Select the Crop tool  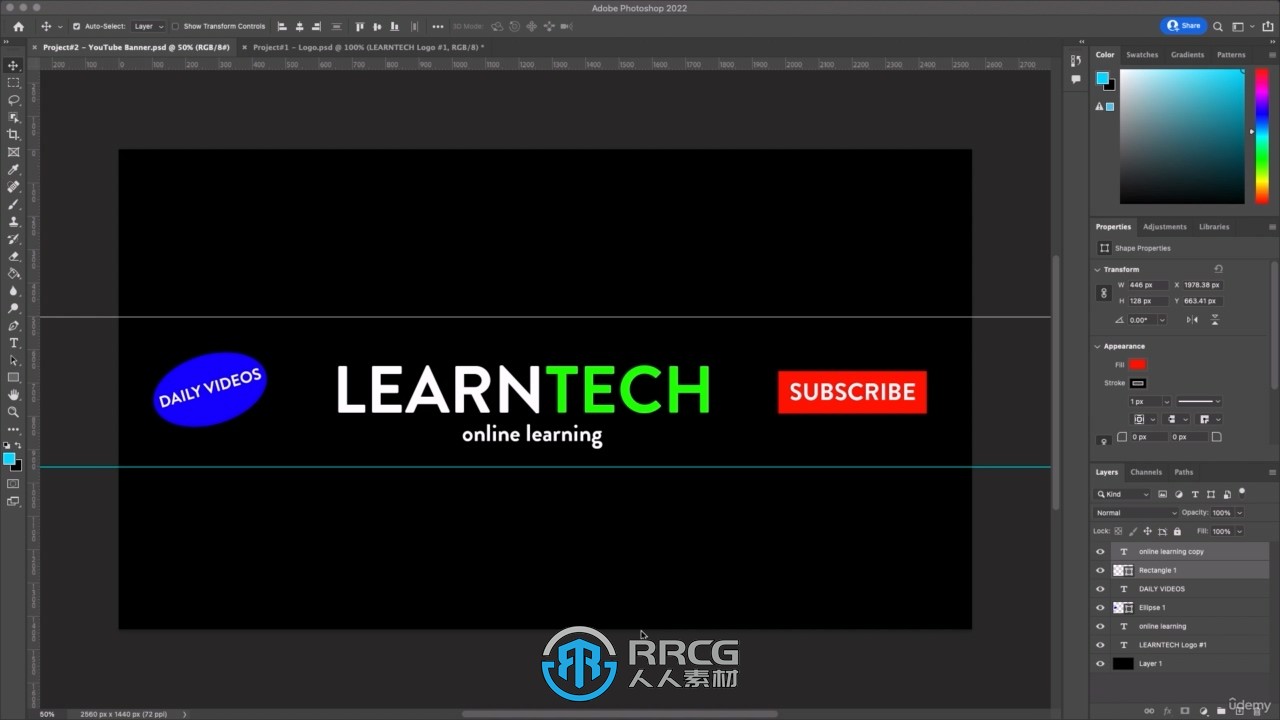pyautogui.click(x=13, y=134)
